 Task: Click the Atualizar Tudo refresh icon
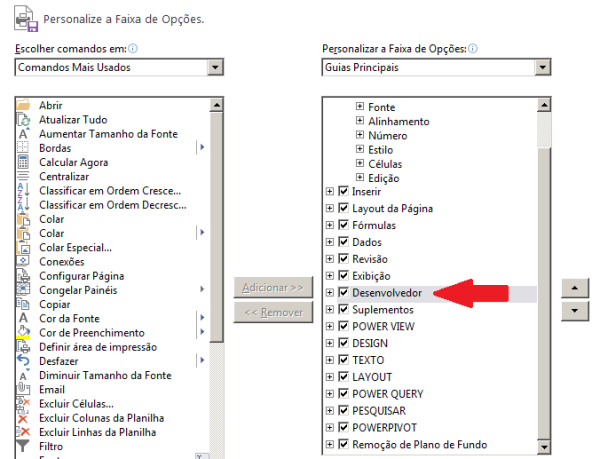click(x=23, y=120)
